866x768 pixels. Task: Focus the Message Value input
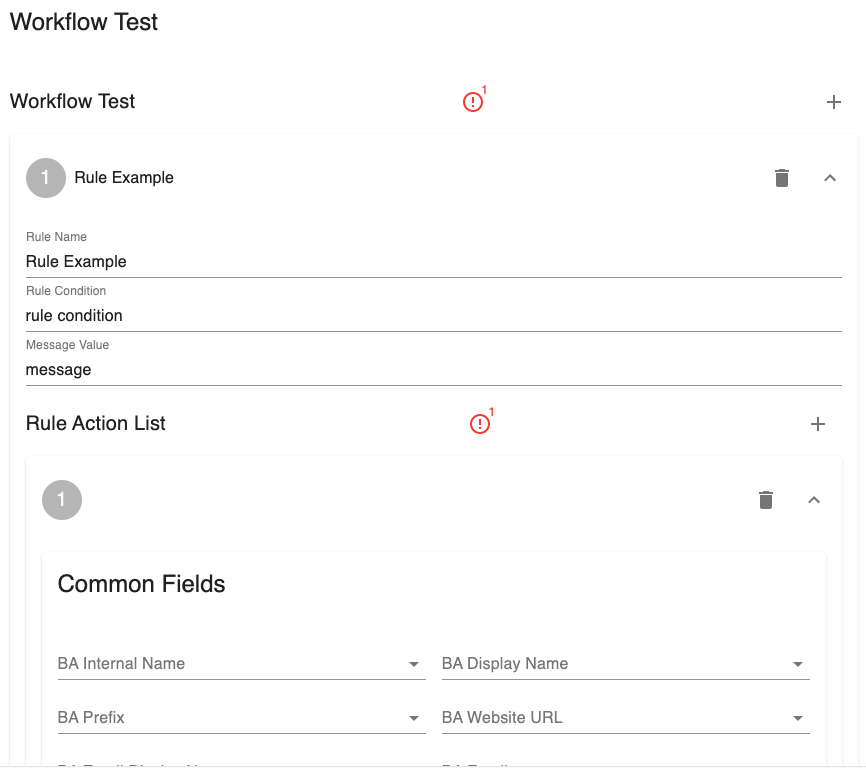[x=433, y=370]
